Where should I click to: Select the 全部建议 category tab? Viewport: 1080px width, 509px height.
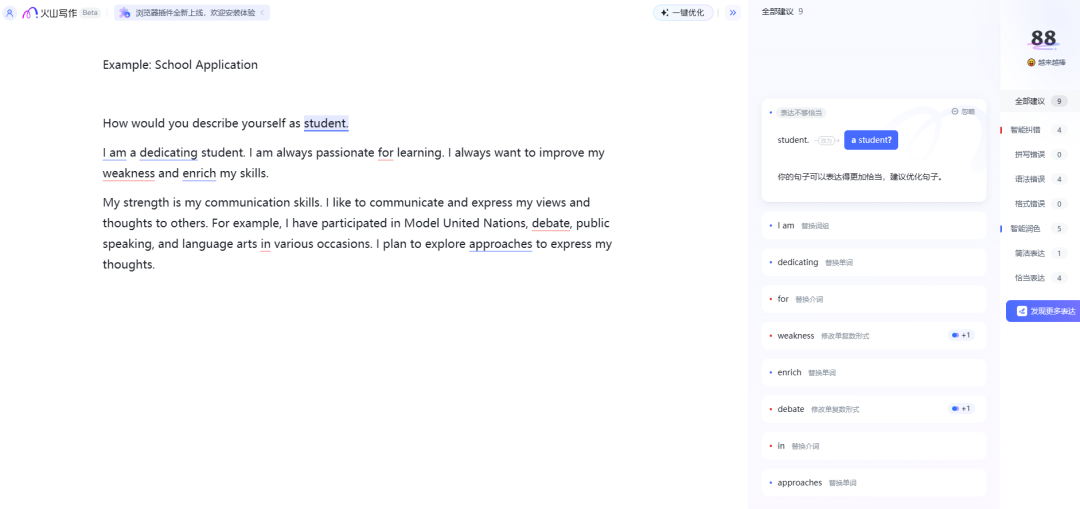(x=1040, y=101)
